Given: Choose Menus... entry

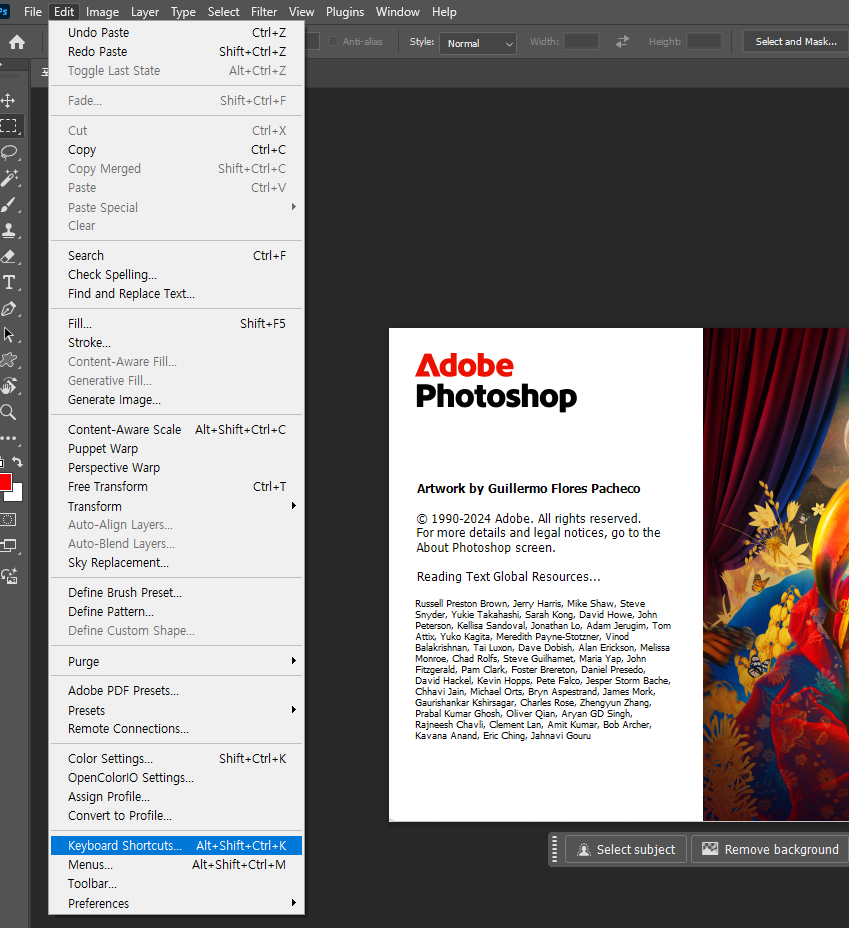Looking at the screenshot, I should click(176, 864).
